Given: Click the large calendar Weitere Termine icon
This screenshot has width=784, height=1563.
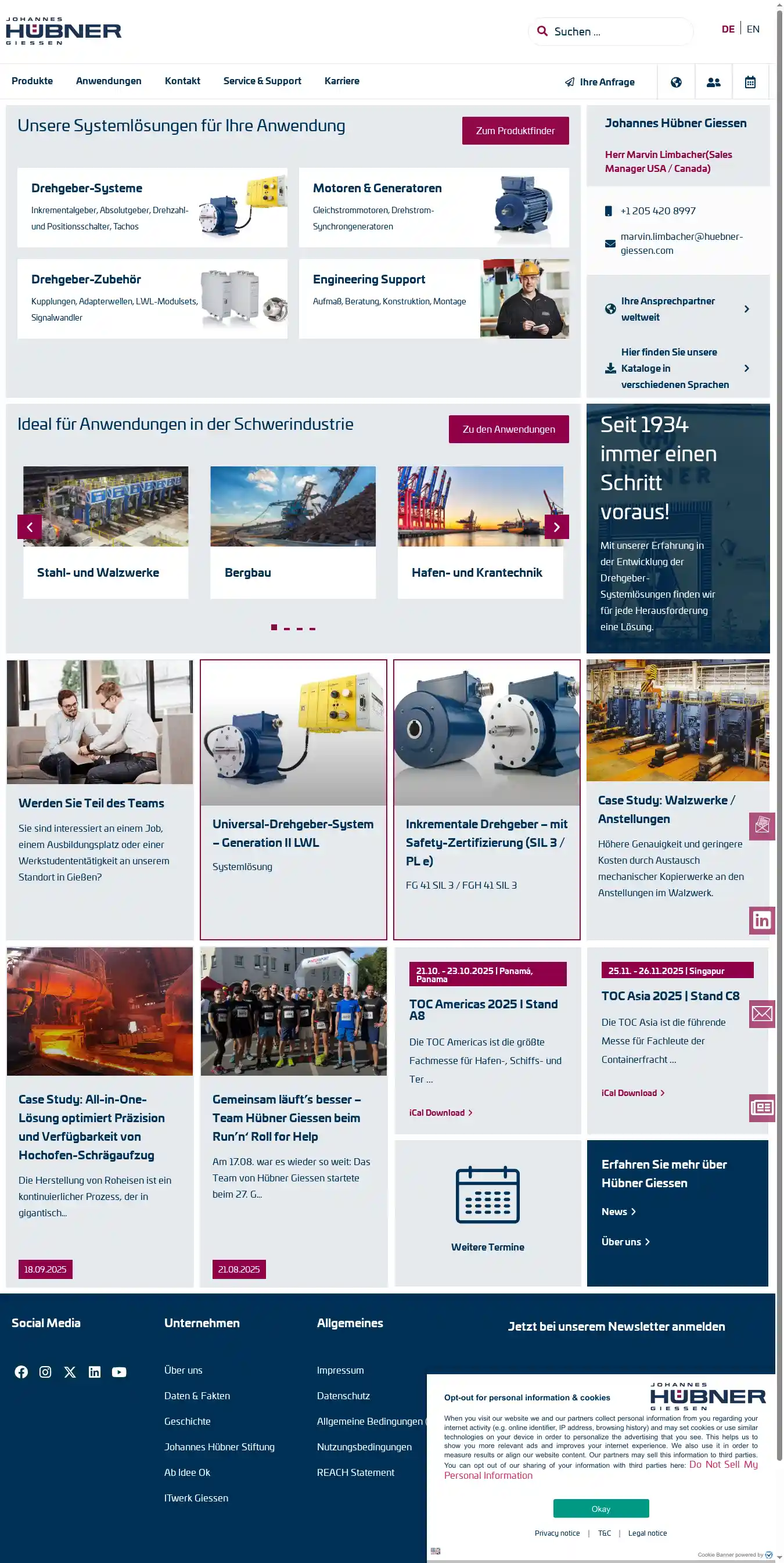Looking at the screenshot, I should [487, 1195].
